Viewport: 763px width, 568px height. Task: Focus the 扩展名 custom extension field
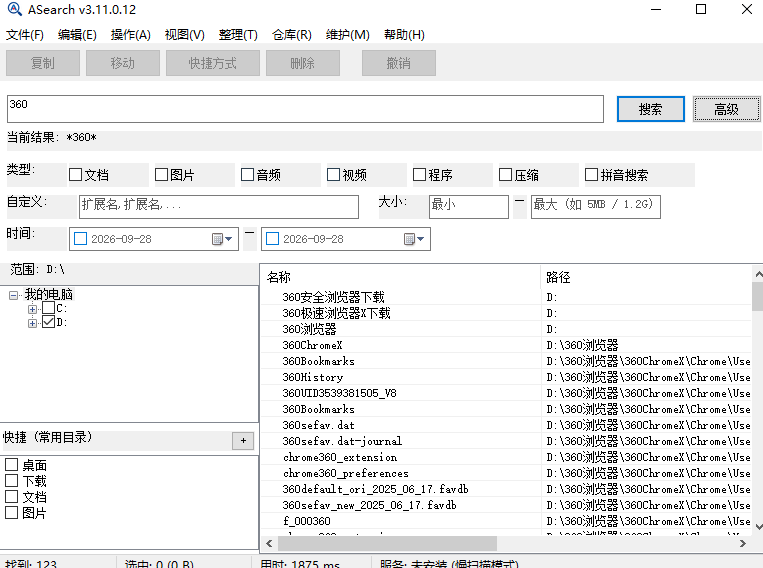pos(218,206)
